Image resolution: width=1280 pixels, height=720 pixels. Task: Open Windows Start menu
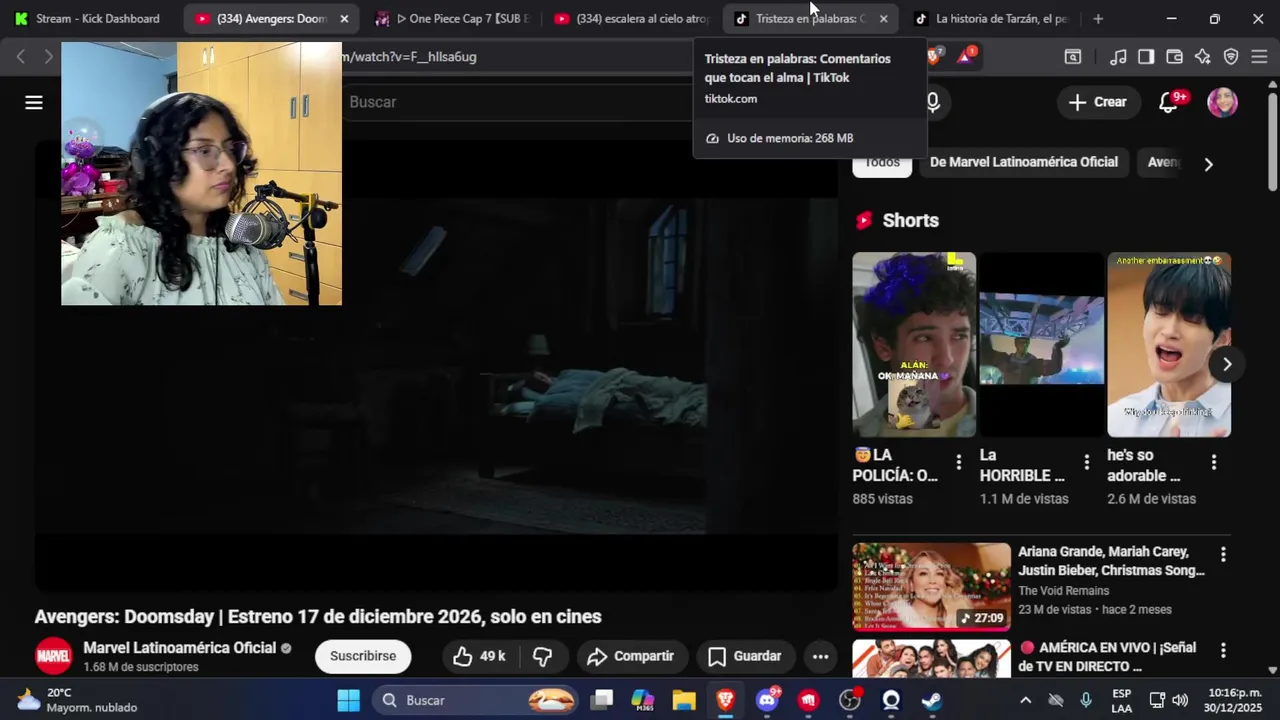pos(348,700)
